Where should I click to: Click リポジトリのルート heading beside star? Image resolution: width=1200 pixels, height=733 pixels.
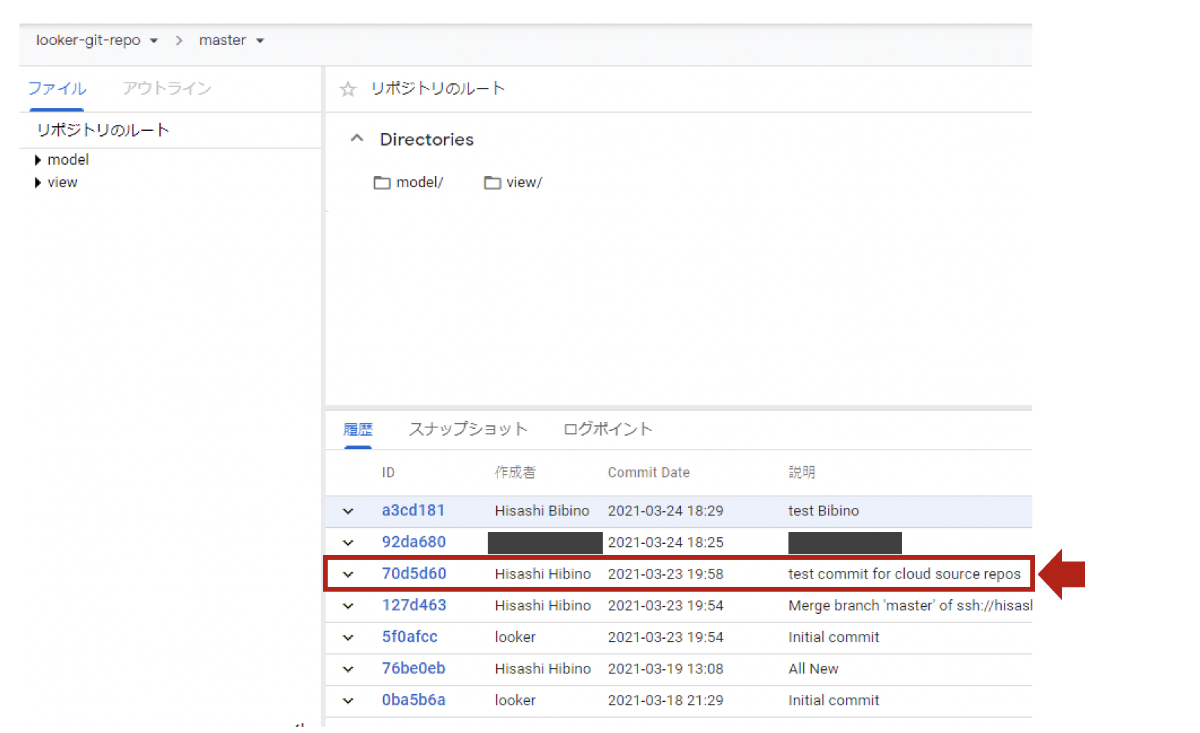(x=438, y=89)
